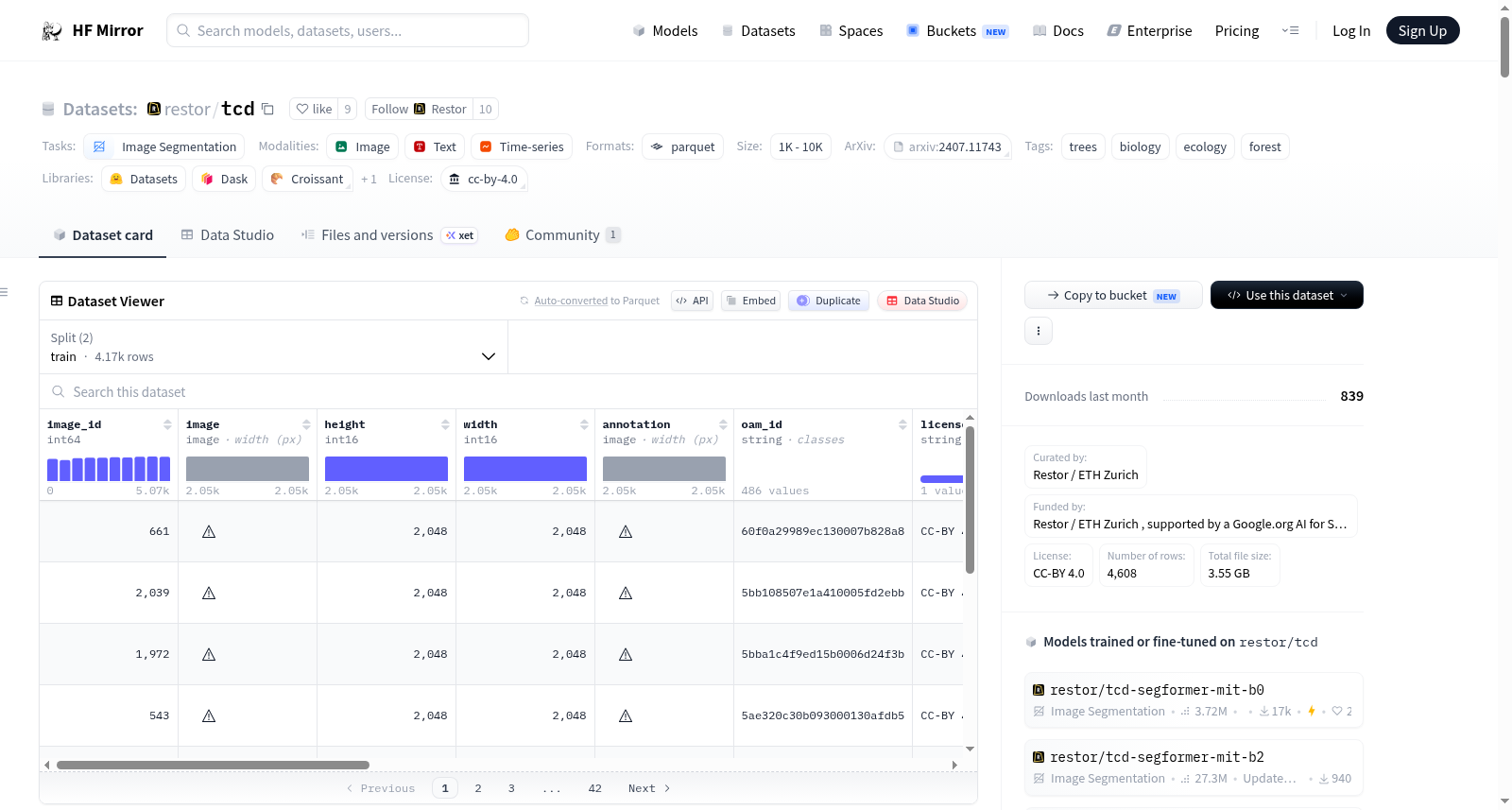This screenshot has height=810, width=1512.
Task: Click the Search models, datasets, users field
Action: tap(348, 30)
